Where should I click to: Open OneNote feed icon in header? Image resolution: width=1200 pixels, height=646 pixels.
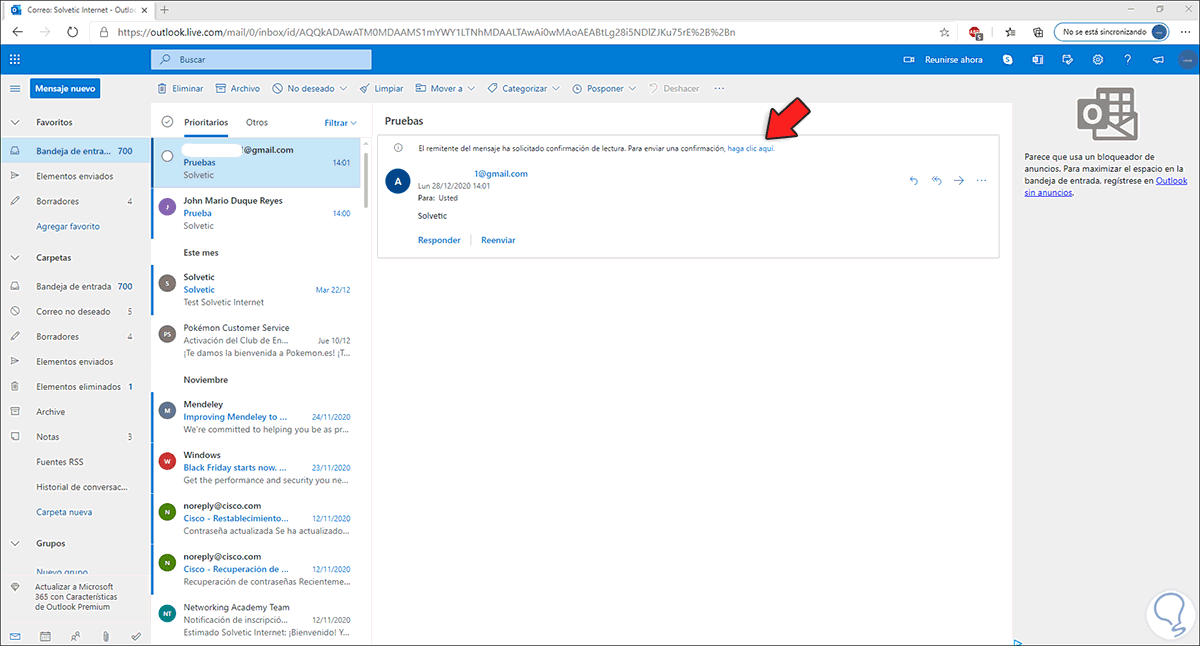(1038, 59)
